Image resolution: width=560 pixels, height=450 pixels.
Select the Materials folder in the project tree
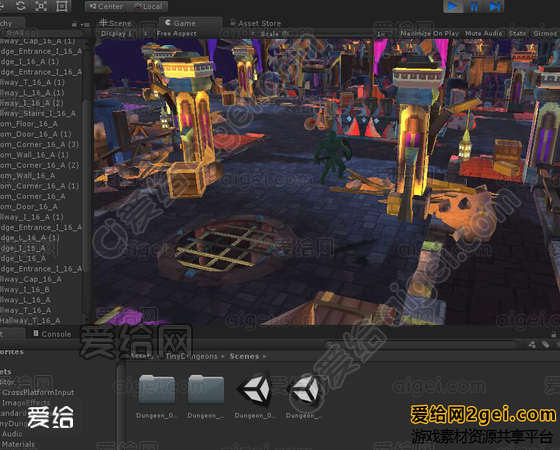coord(18,444)
